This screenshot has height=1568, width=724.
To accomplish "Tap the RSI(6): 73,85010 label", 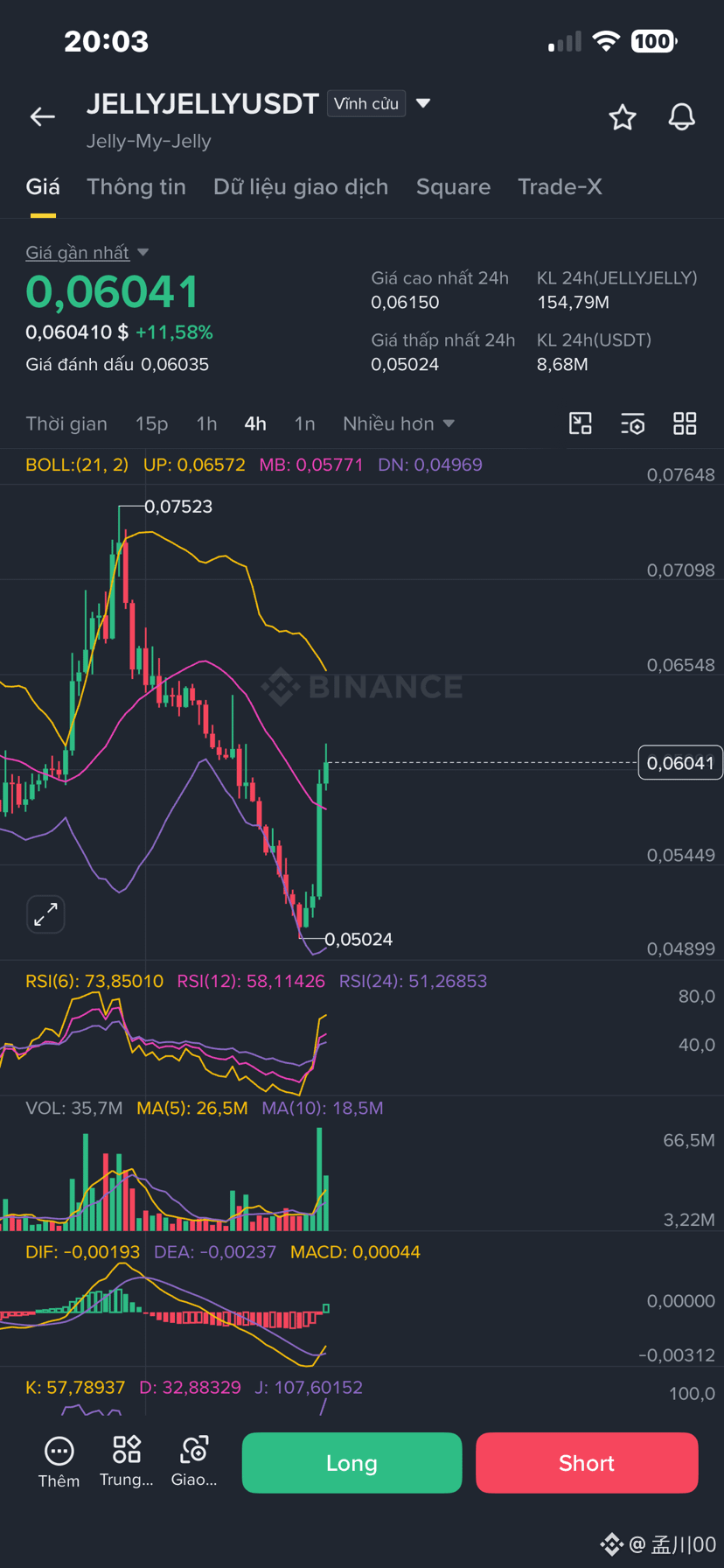I will pos(94,981).
